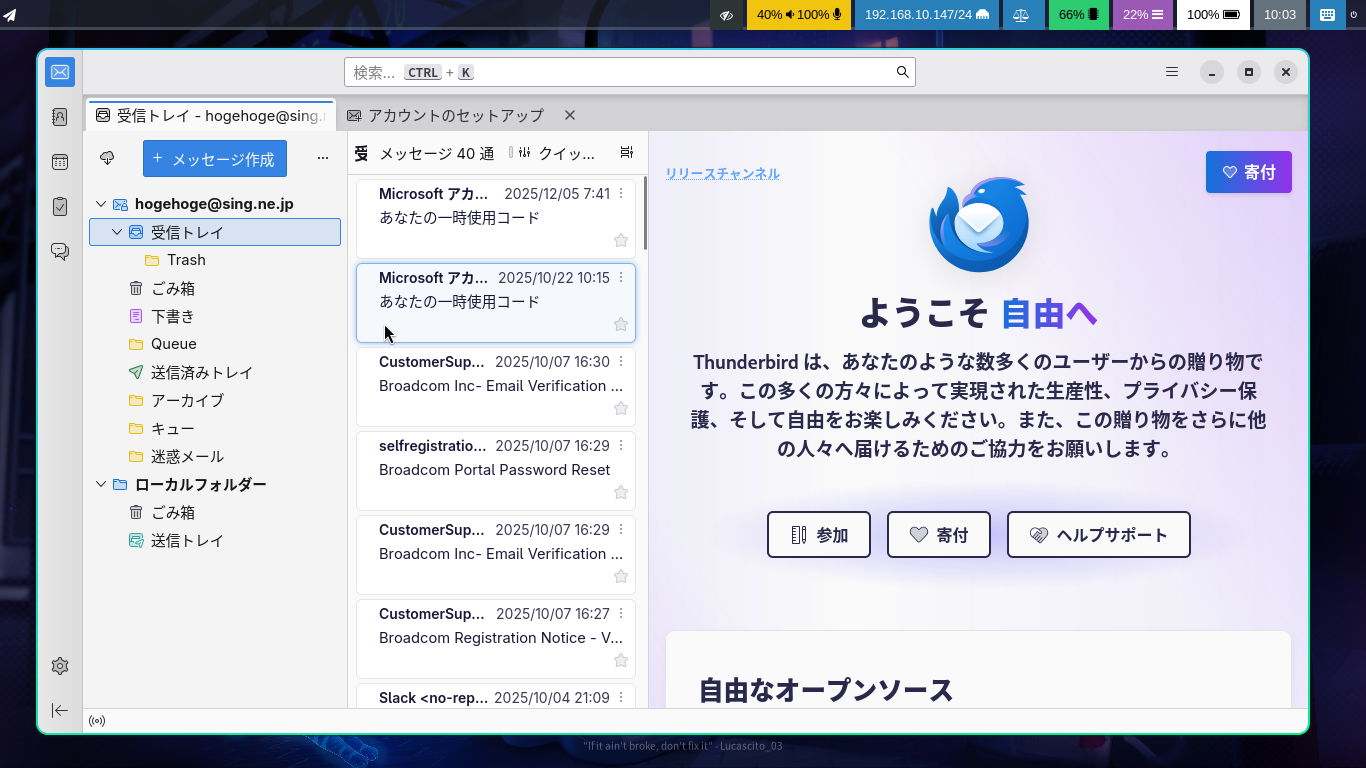Focus the 検索 search field
Image resolution: width=1366 pixels, height=768 pixels.
tap(630, 72)
